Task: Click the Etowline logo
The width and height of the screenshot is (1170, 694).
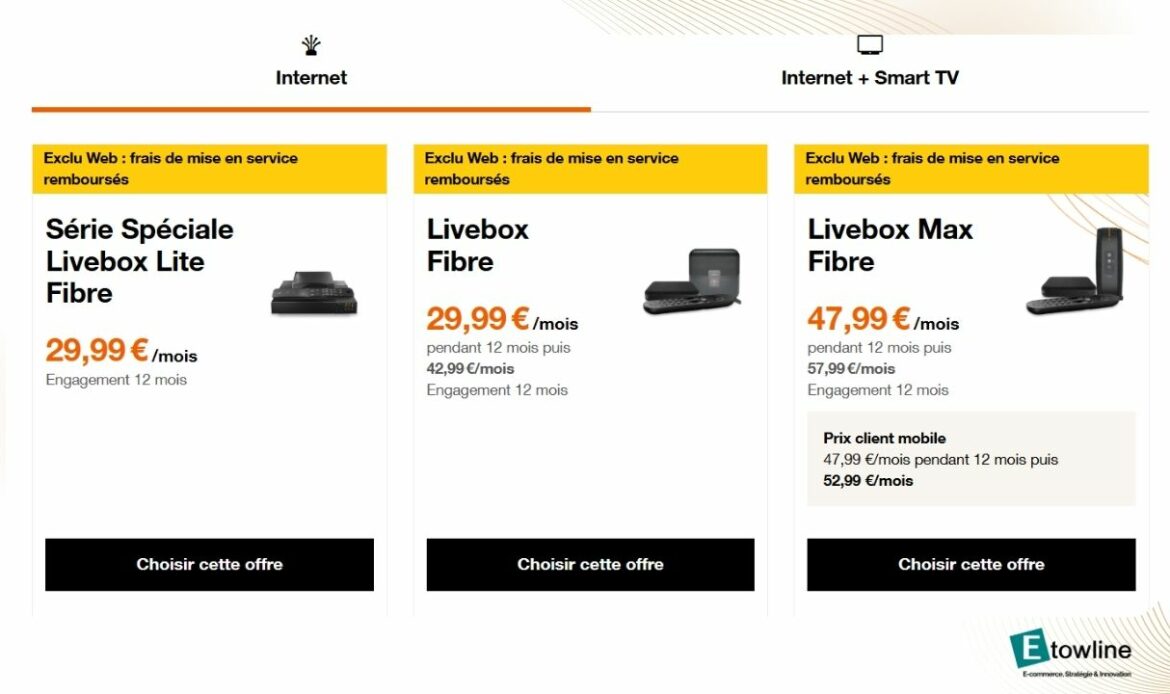Action: (1070, 654)
